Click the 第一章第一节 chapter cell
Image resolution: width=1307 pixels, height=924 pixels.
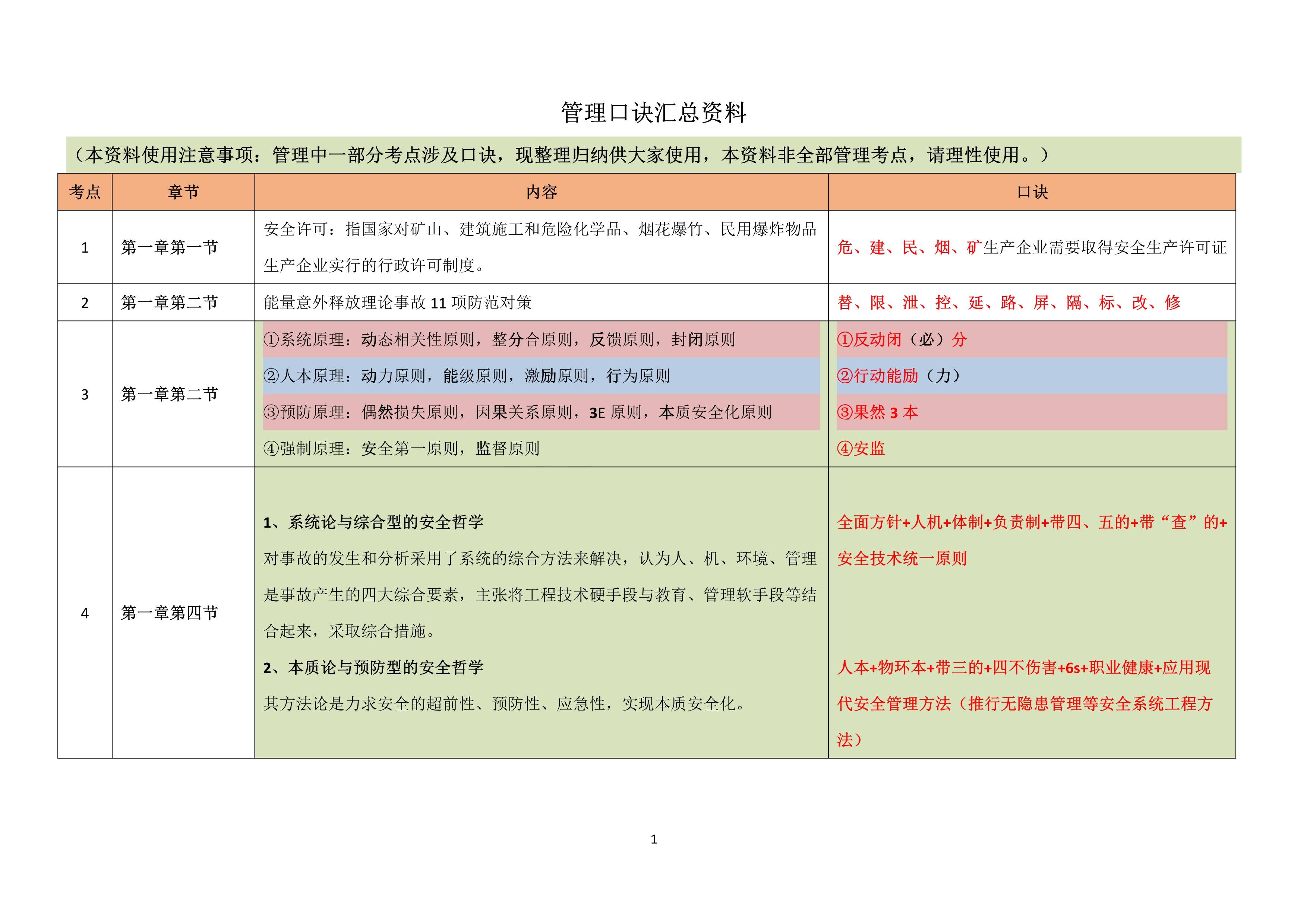point(170,247)
